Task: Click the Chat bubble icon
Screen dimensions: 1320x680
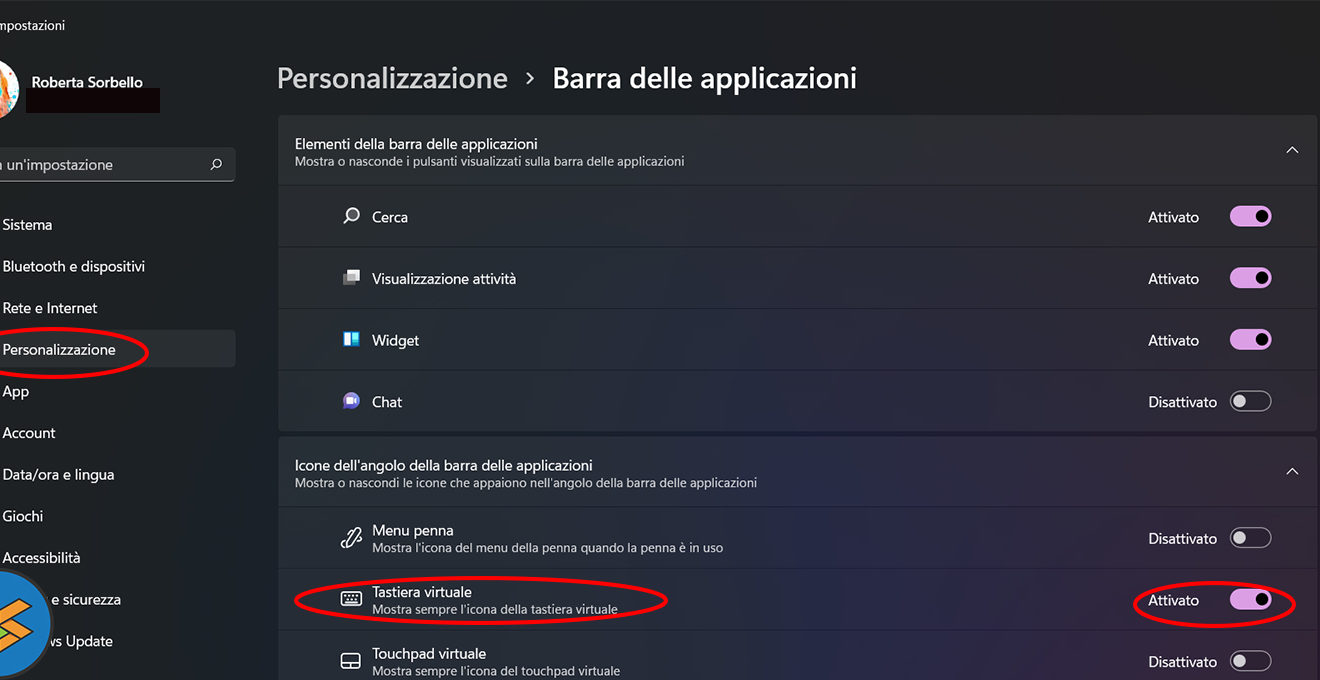Action: pos(351,401)
